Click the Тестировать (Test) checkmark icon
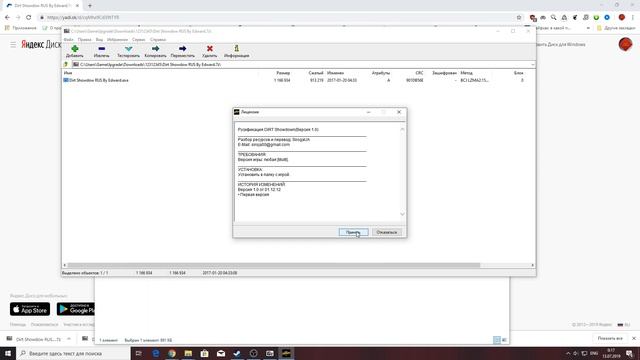This screenshot has width=640, height=360. pos(129,49)
